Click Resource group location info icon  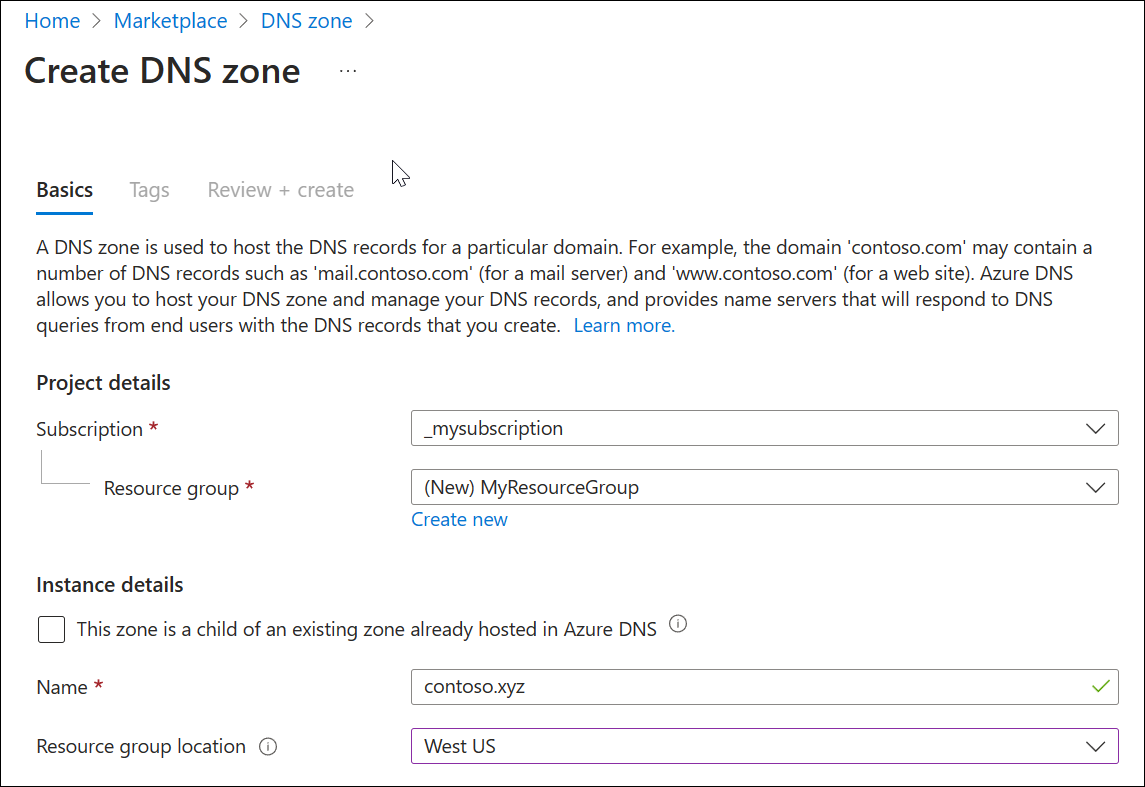click(267, 746)
